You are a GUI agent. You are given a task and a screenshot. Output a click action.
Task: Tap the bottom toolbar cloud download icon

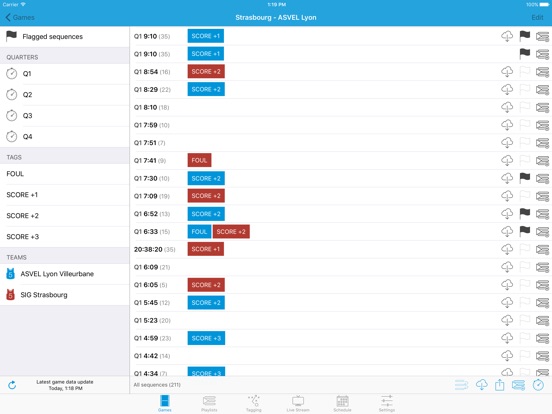pos(482,384)
